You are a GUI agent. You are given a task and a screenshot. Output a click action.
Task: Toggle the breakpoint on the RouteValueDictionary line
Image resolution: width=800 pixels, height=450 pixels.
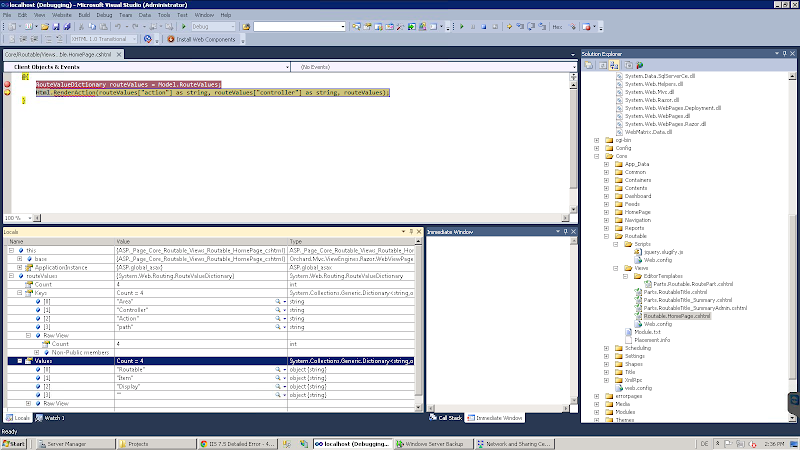pyautogui.click(x=7, y=85)
